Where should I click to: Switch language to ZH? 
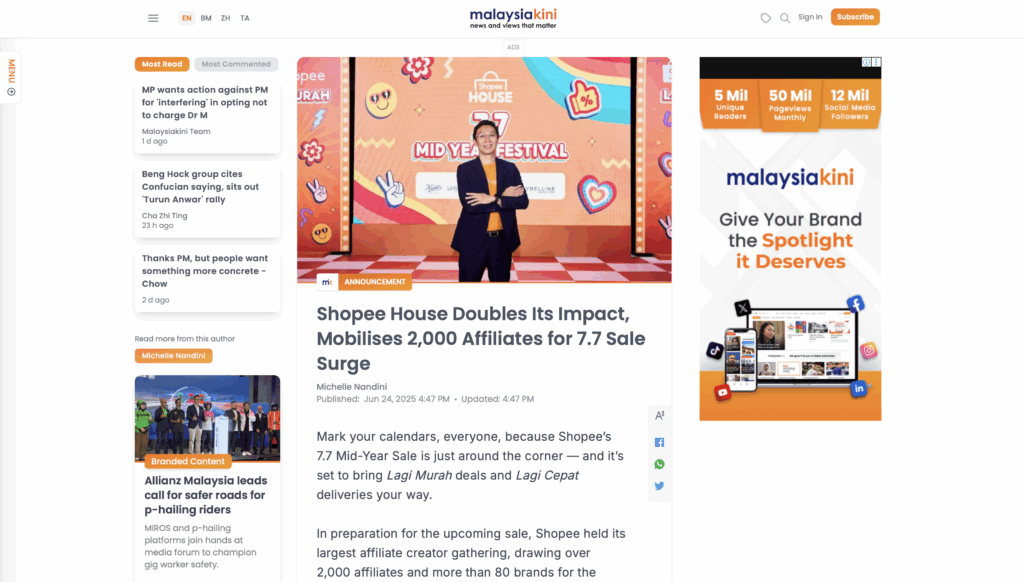click(225, 18)
